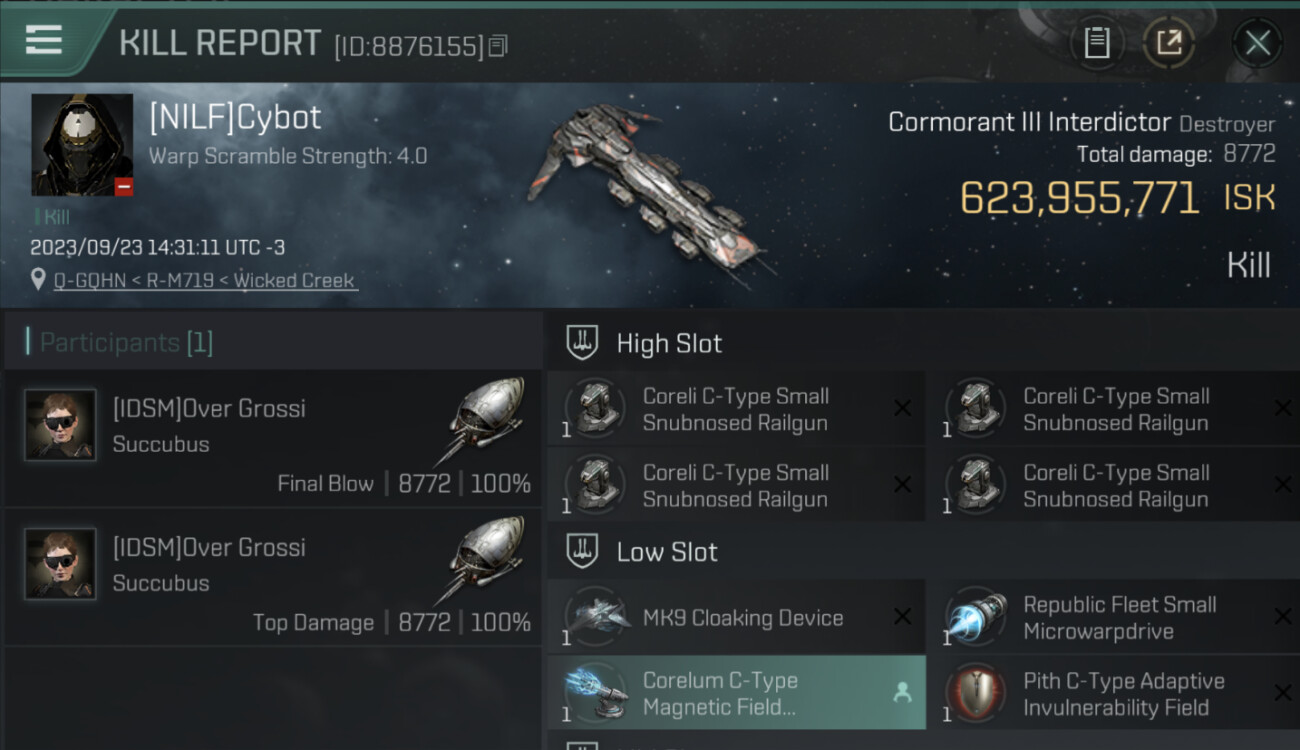Click the person icon on the Corelum item
This screenshot has width=1300, height=750.
902,692
